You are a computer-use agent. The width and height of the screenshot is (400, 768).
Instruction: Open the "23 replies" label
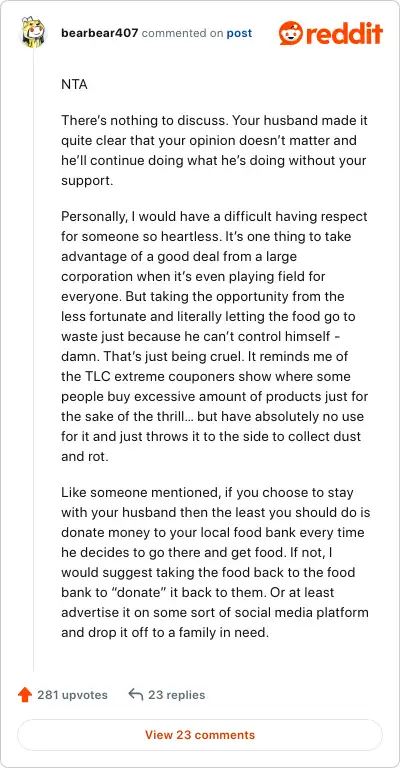tap(177, 695)
